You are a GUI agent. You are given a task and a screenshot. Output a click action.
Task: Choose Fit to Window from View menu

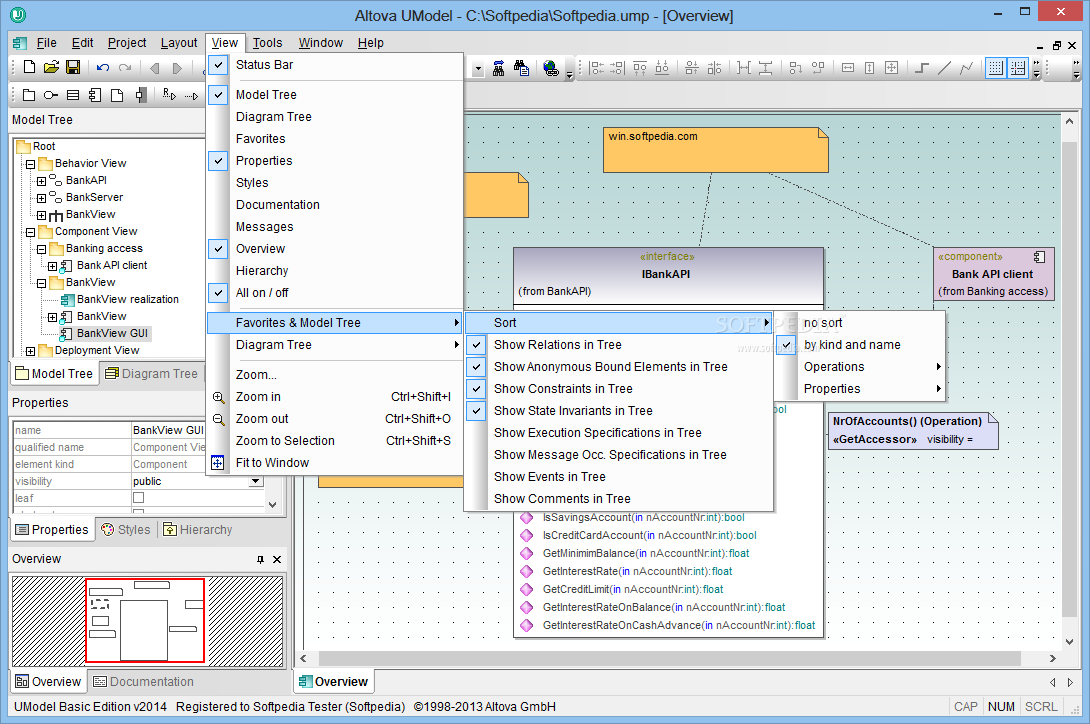335,462
